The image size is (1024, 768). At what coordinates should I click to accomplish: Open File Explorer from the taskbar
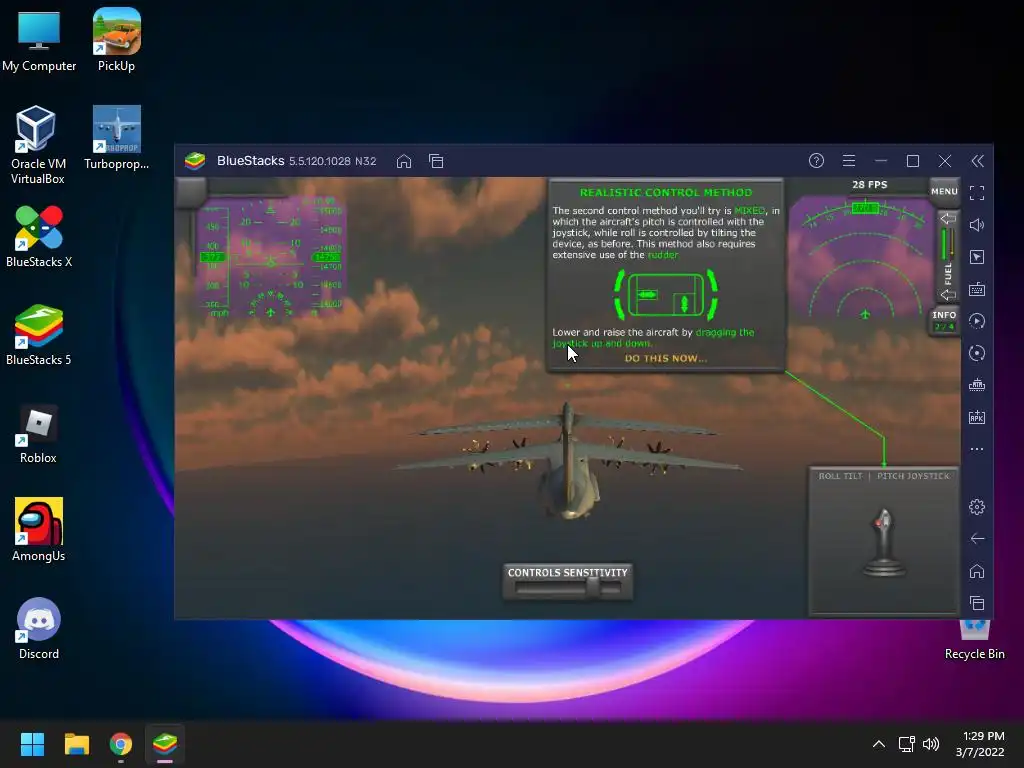coord(76,744)
